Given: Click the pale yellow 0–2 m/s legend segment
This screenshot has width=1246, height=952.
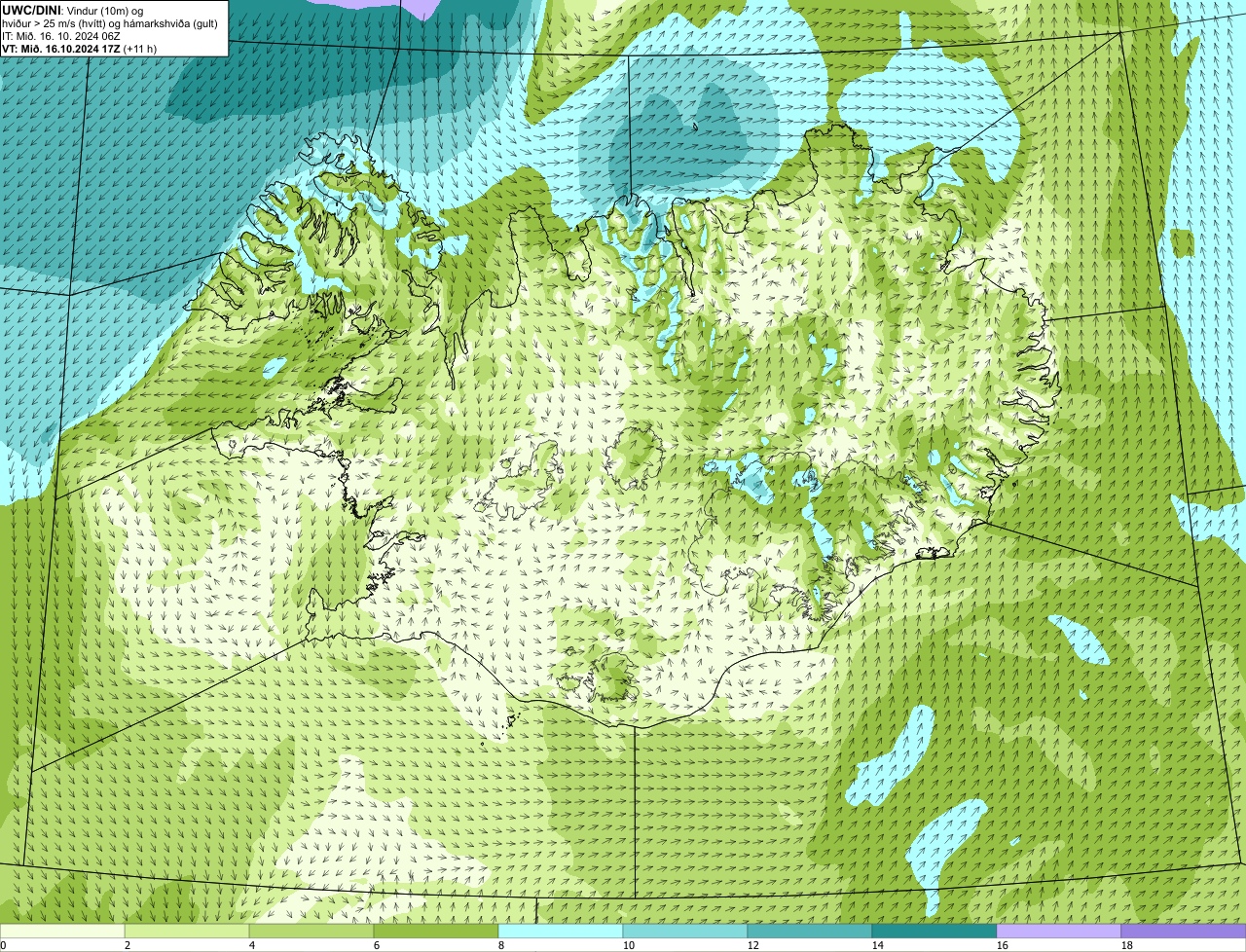Looking at the screenshot, I should (62, 931).
